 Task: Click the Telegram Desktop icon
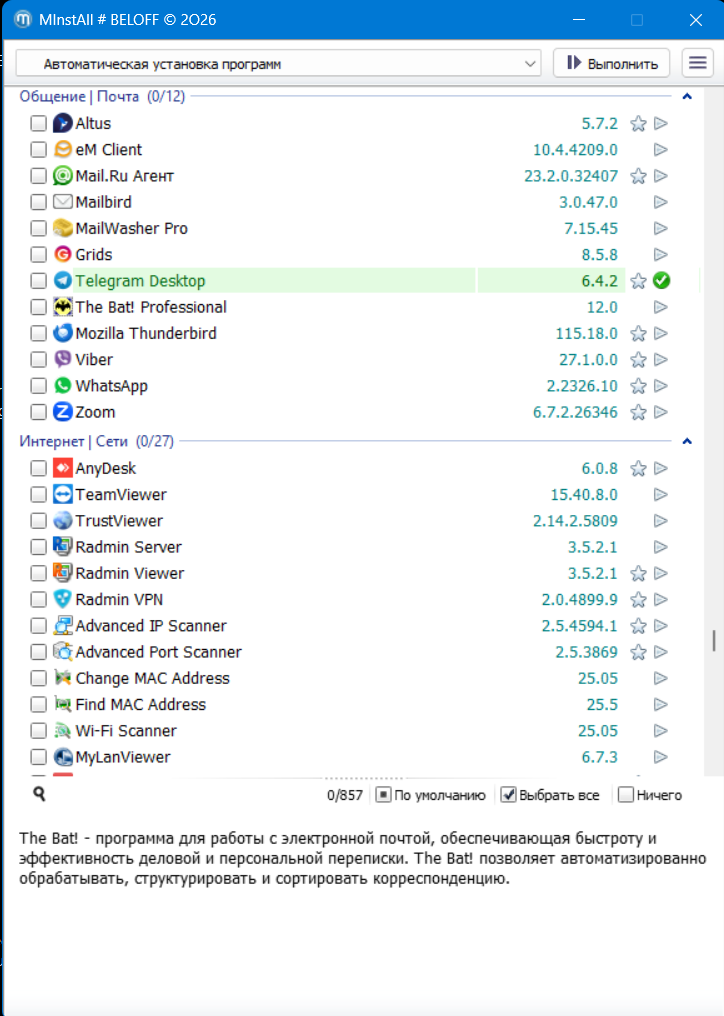(62, 281)
